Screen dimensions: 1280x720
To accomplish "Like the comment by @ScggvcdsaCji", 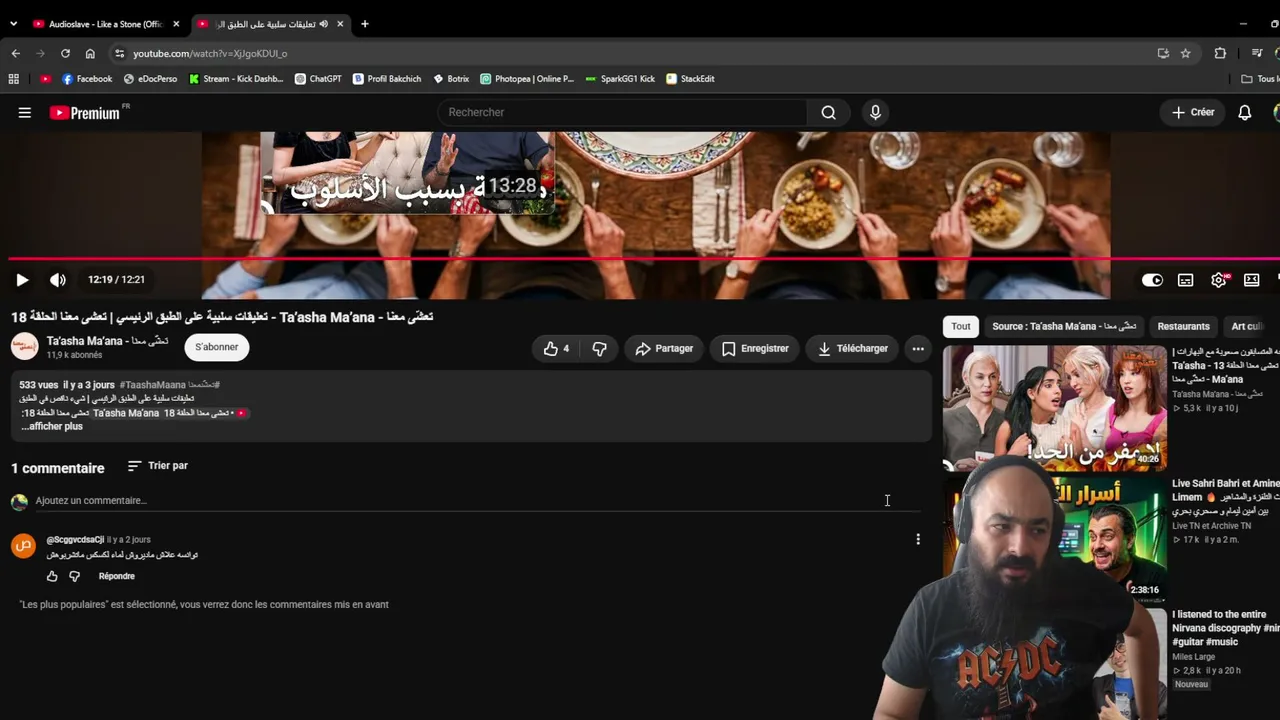I will (x=52, y=576).
